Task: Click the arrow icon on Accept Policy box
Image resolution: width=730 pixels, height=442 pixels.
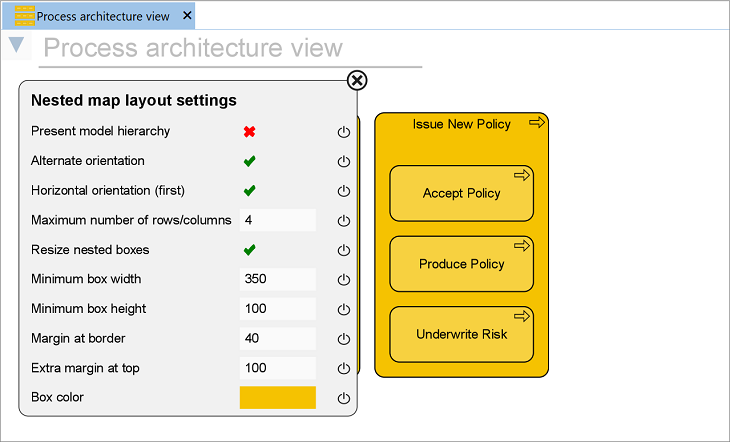Action: (x=521, y=175)
